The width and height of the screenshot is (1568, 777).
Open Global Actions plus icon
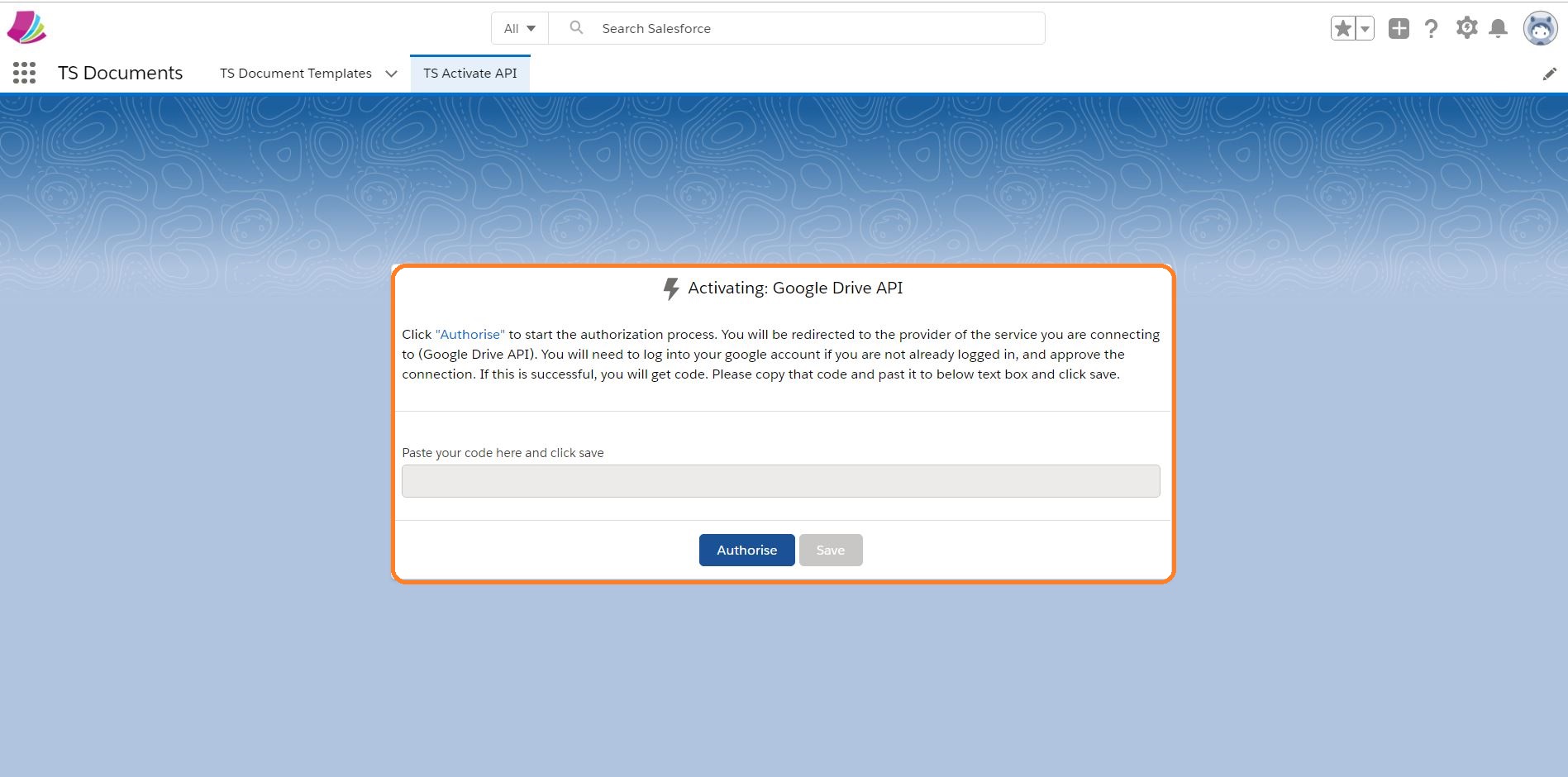click(1399, 27)
